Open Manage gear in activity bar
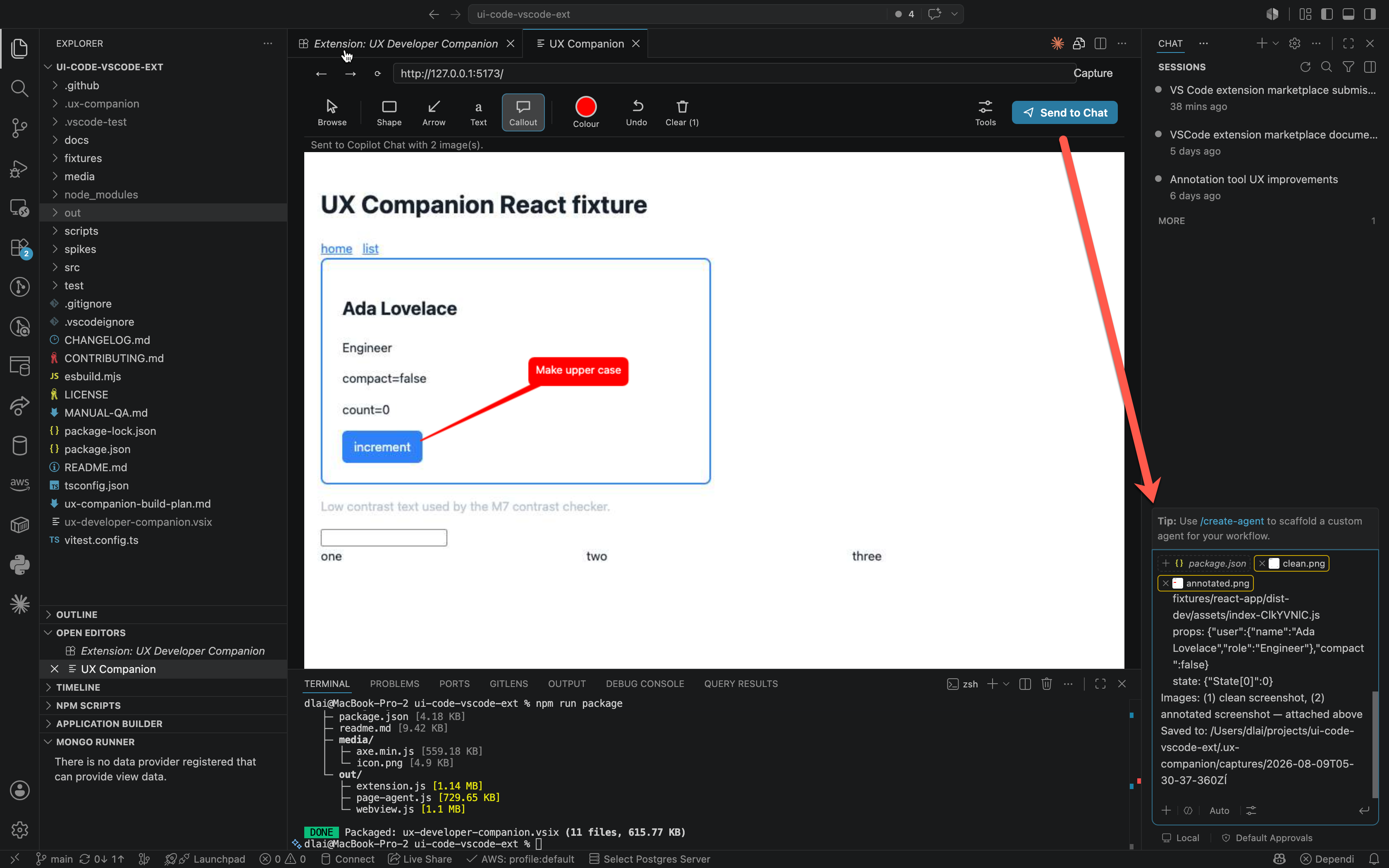1389x868 pixels. pos(19,830)
